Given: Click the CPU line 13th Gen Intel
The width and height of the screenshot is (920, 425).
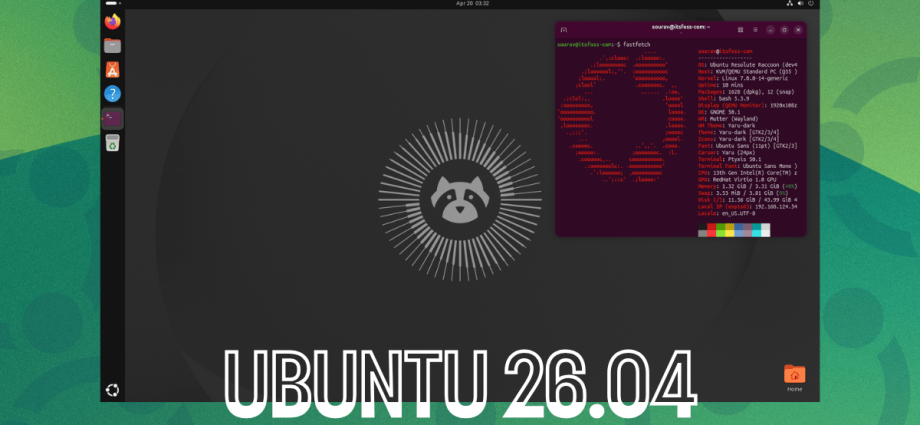Looking at the screenshot, I should [x=748, y=173].
